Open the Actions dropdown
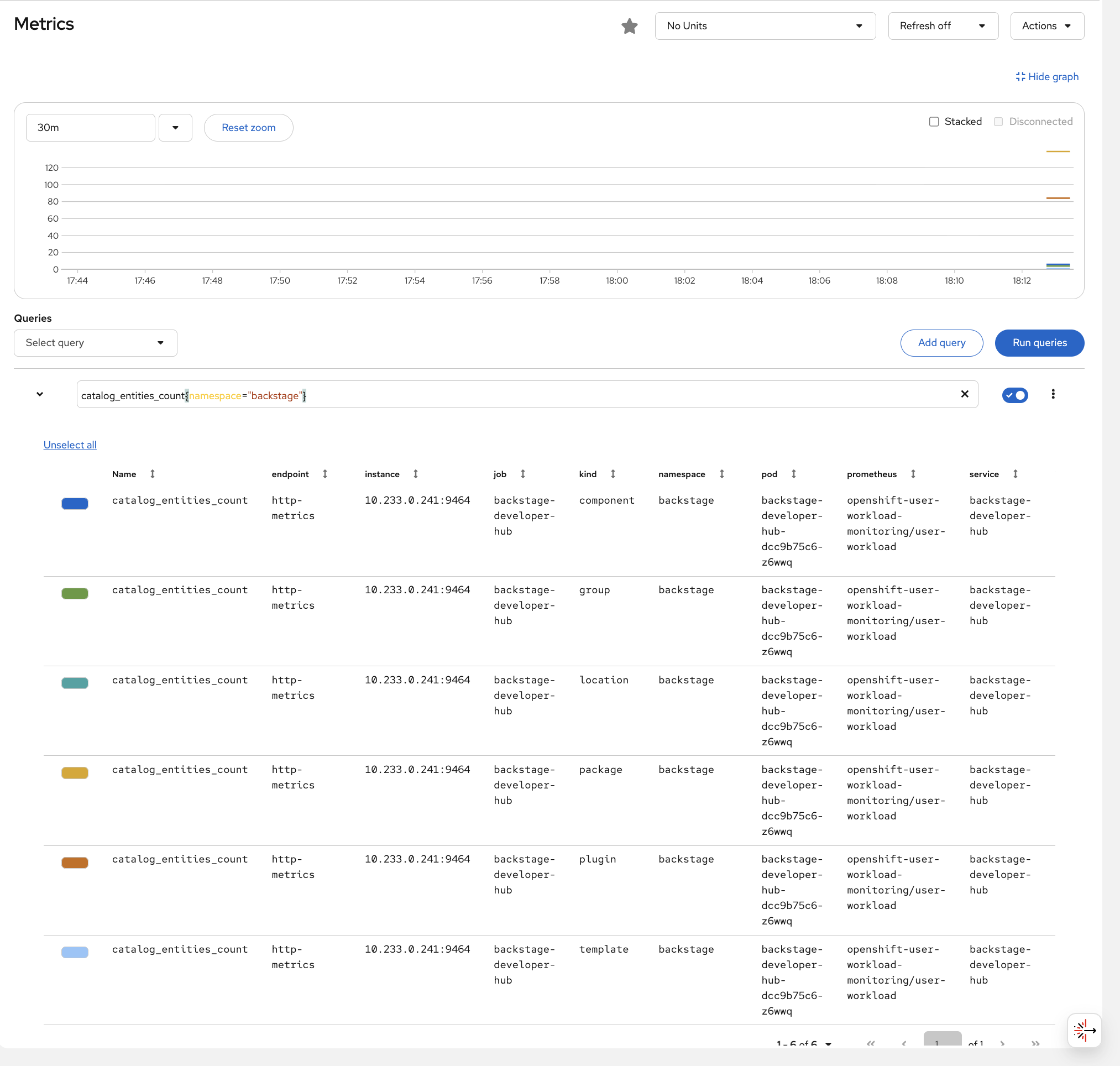Screen dimensions: 1120x1066 (x=1046, y=26)
